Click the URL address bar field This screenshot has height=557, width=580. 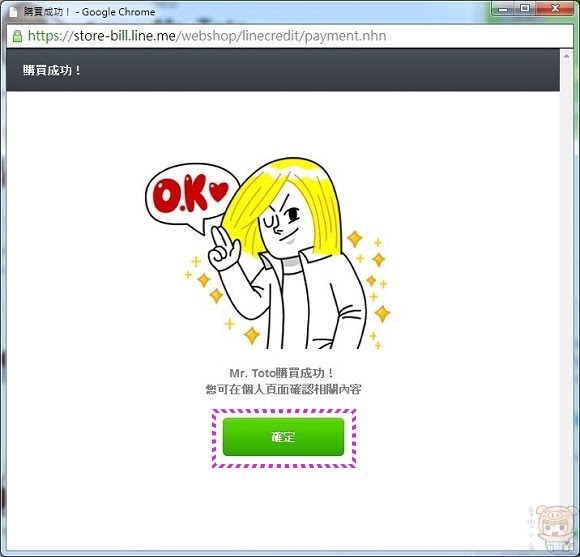click(290, 36)
